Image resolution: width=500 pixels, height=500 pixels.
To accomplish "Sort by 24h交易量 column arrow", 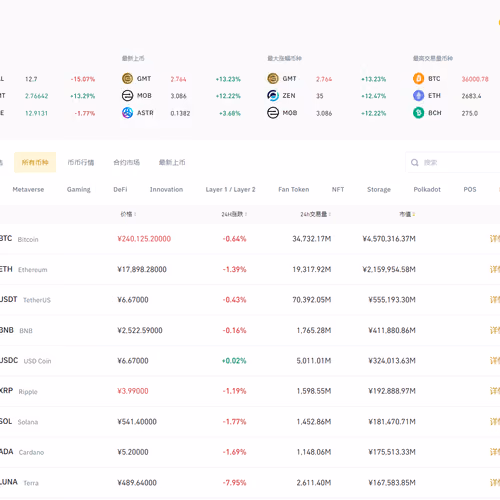I will pyautogui.click(x=329, y=214).
